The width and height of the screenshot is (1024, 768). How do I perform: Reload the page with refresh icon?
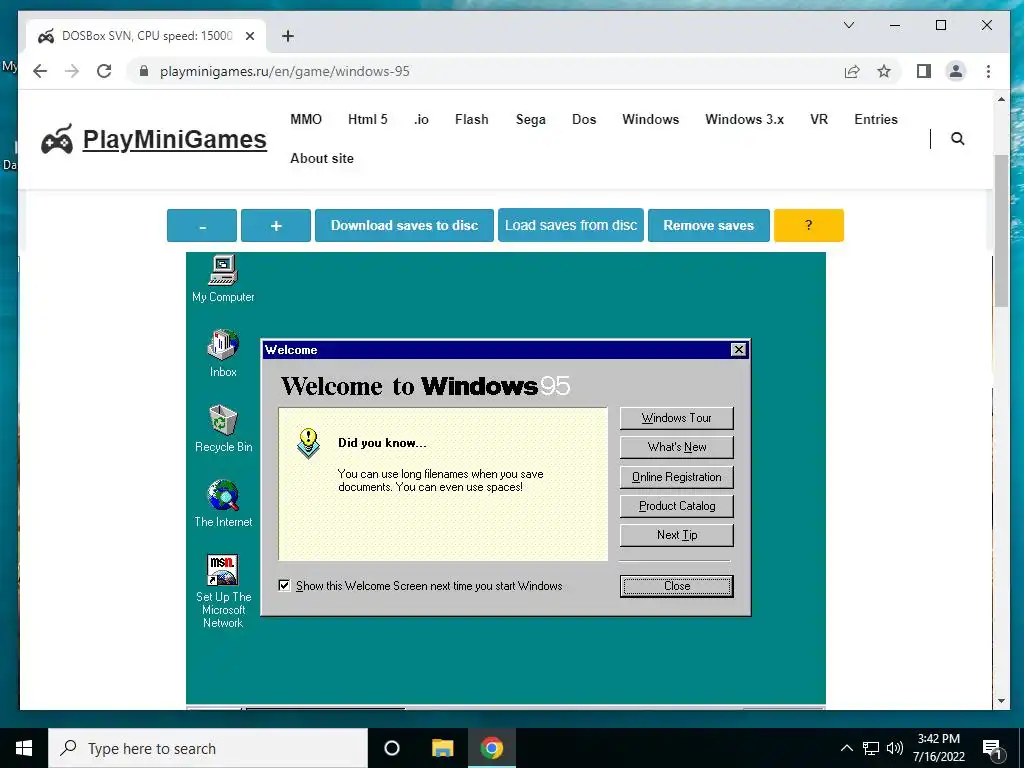[x=104, y=71]
